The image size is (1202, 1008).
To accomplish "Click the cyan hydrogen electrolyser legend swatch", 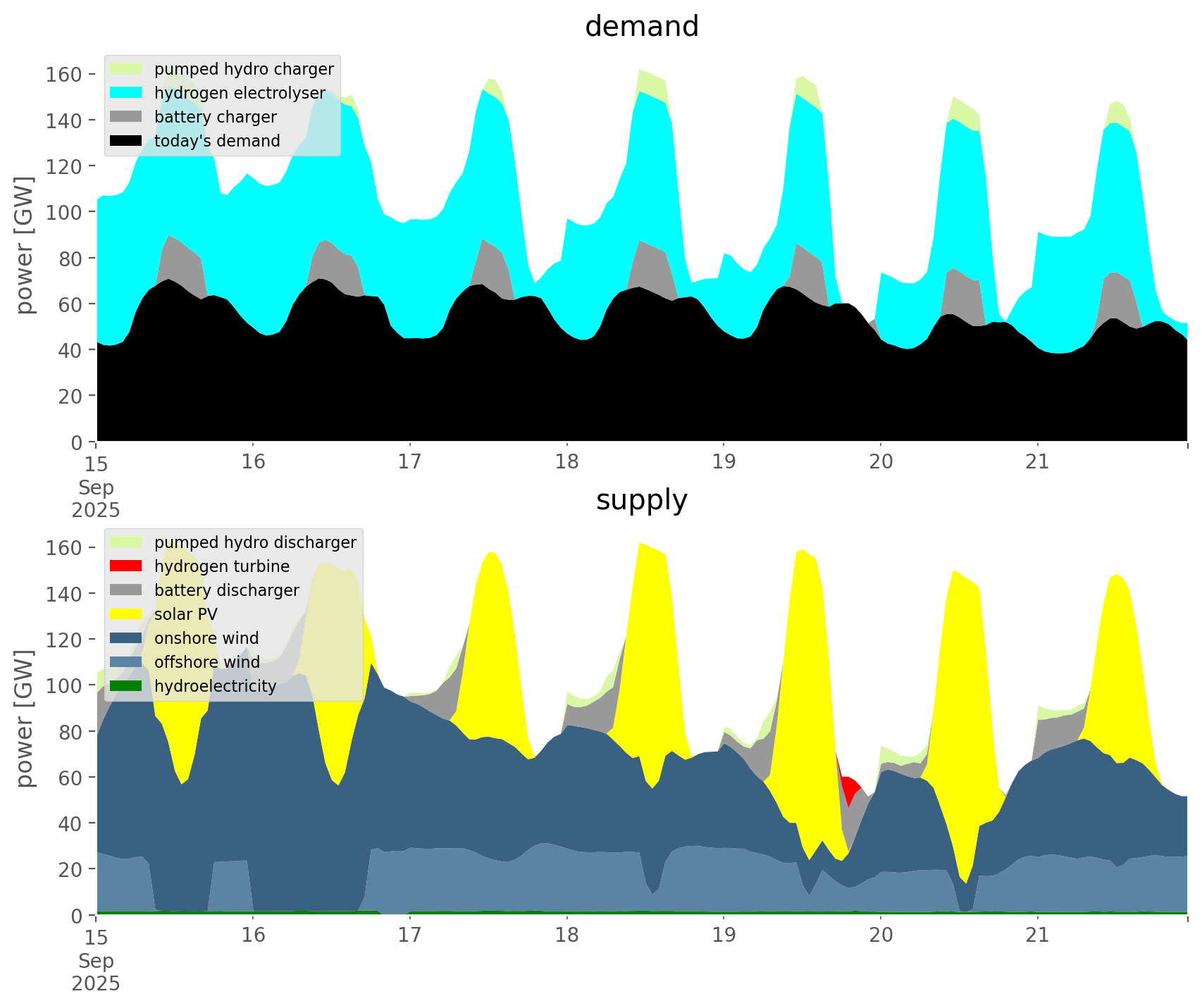I will (x=127, y=93).
